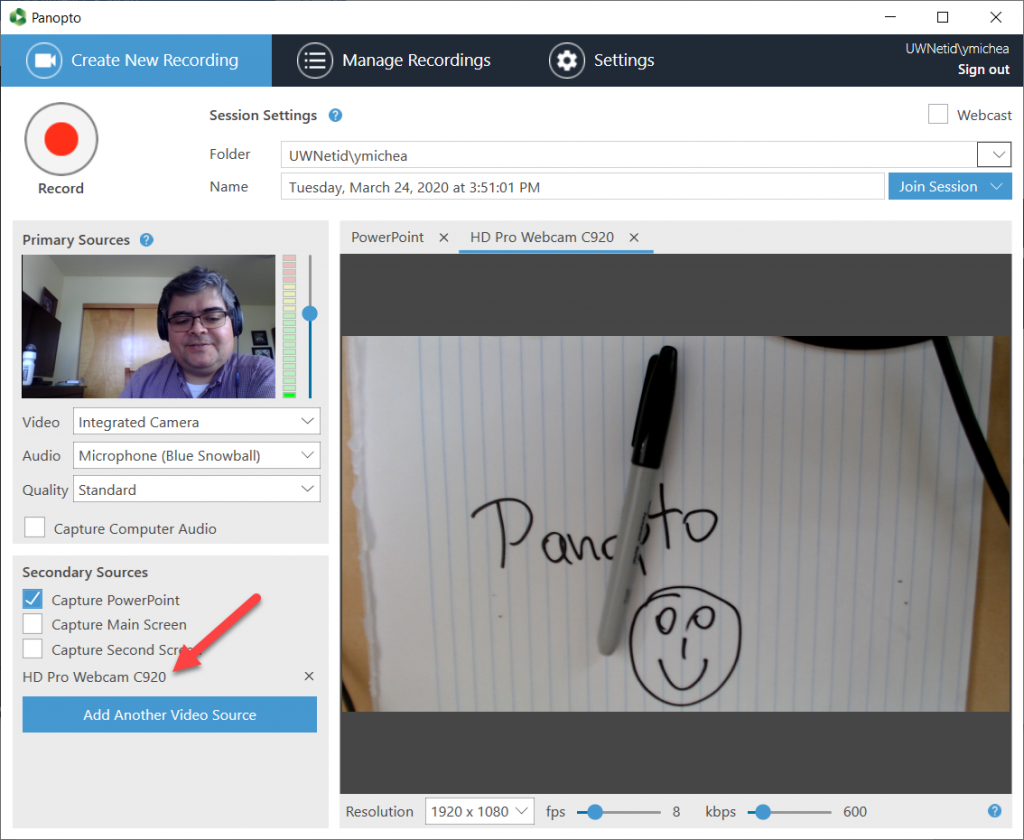
Task: Click the Panopto logo in title bar
Action: (17, 17)
